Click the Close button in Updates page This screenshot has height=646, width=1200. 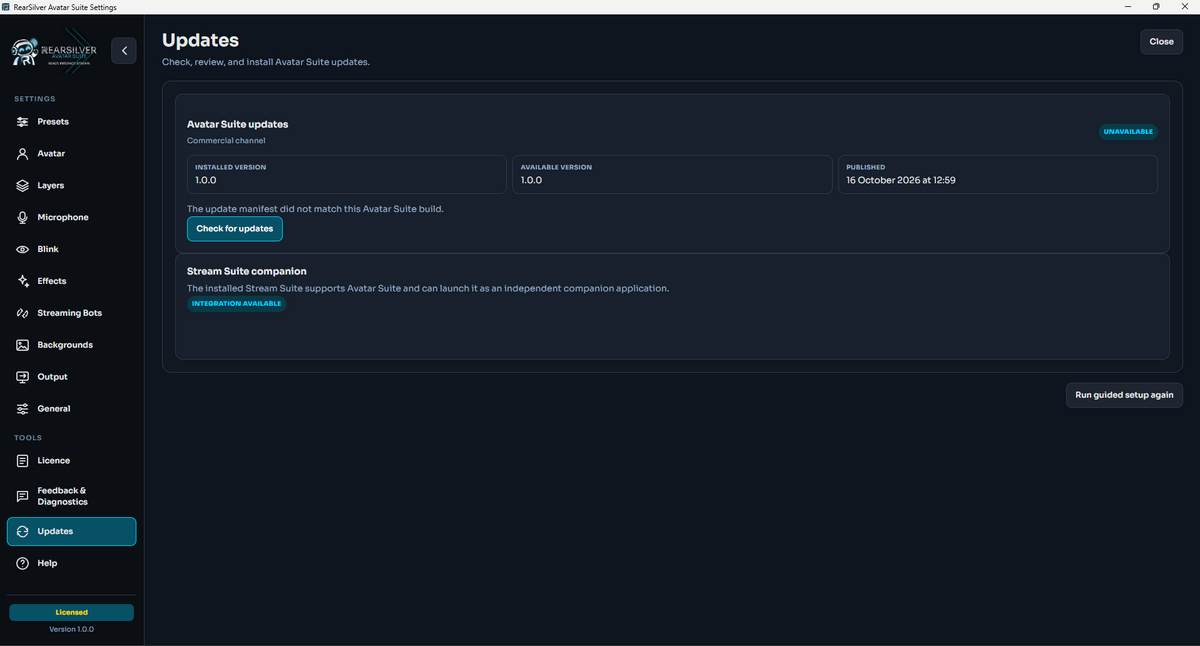1161,42
